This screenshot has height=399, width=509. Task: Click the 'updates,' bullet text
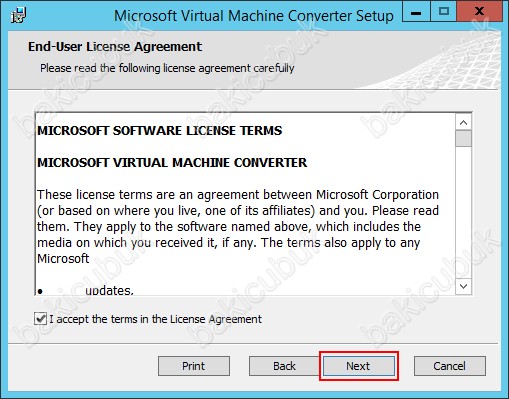[109, 290]
